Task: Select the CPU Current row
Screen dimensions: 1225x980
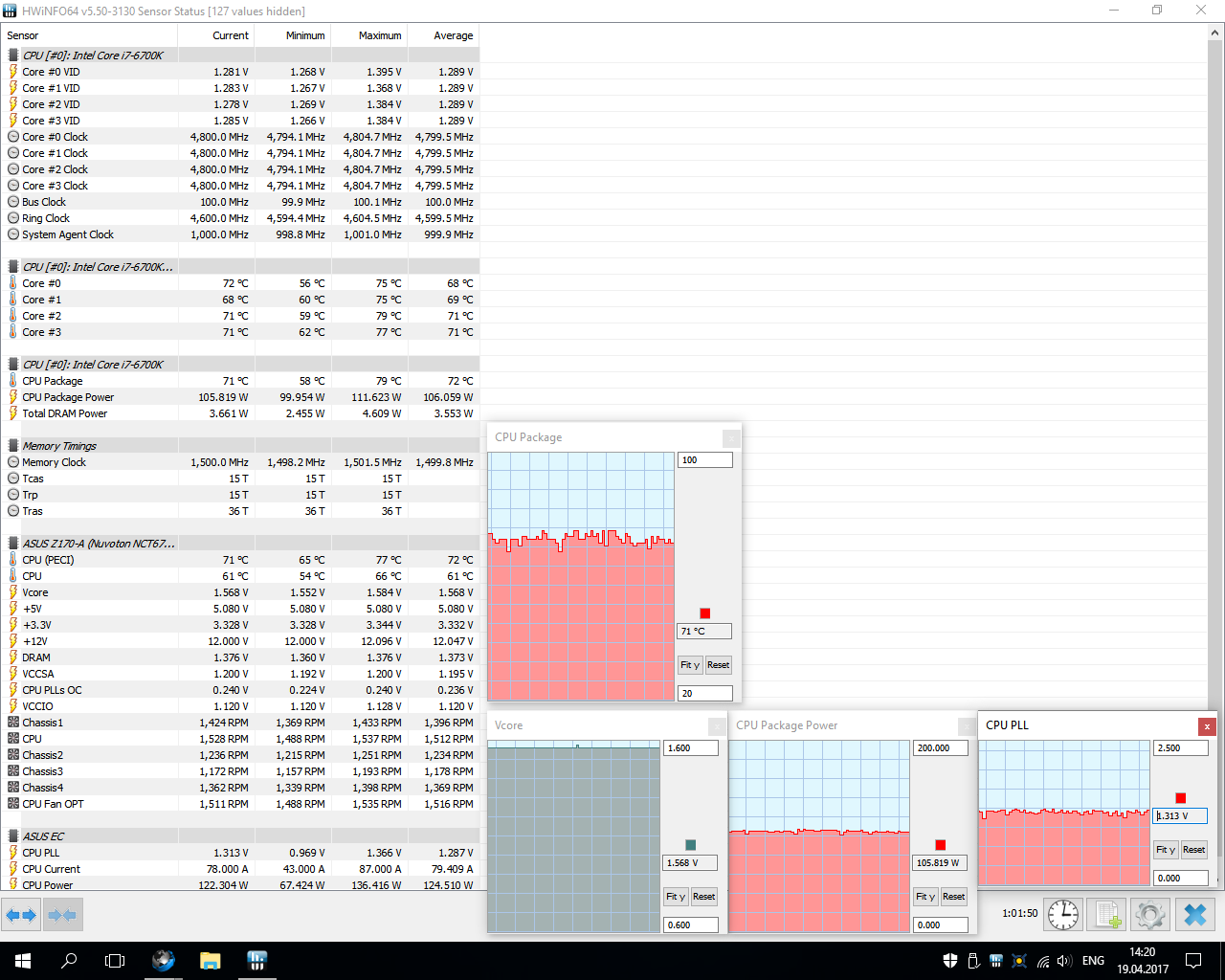Action: (x=240, y=869)
